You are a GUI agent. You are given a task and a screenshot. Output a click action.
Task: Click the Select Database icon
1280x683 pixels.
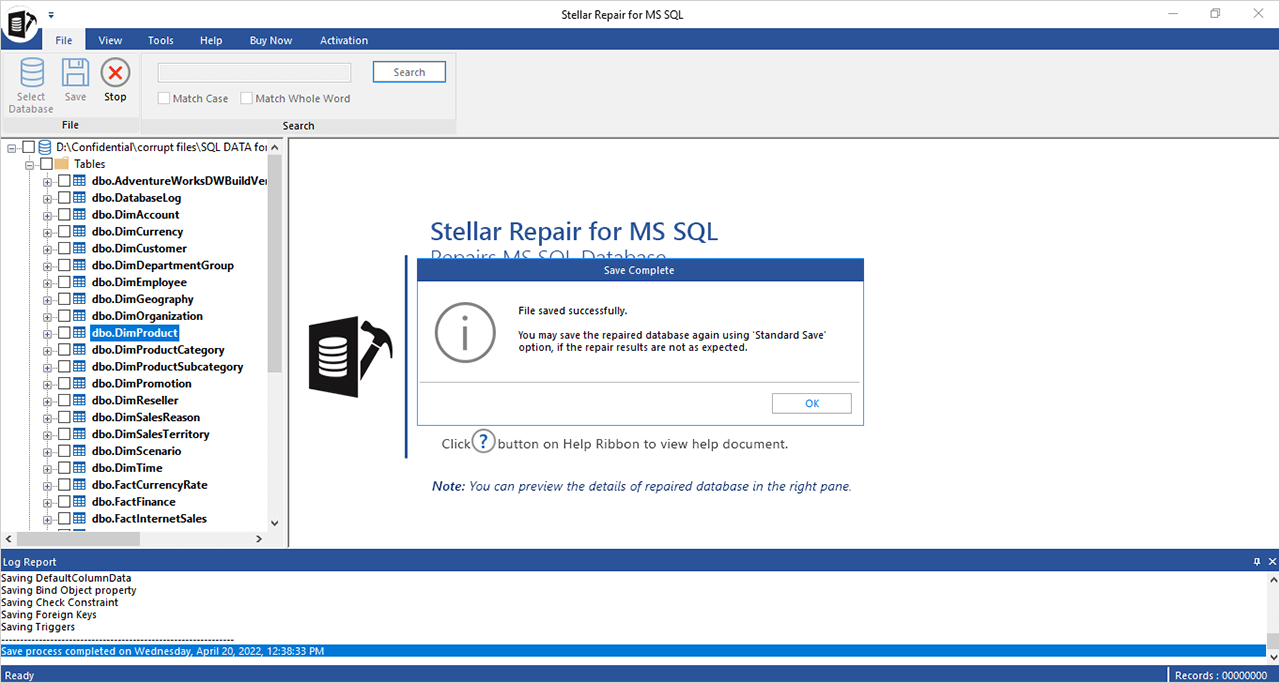click(x=31, y=73)
